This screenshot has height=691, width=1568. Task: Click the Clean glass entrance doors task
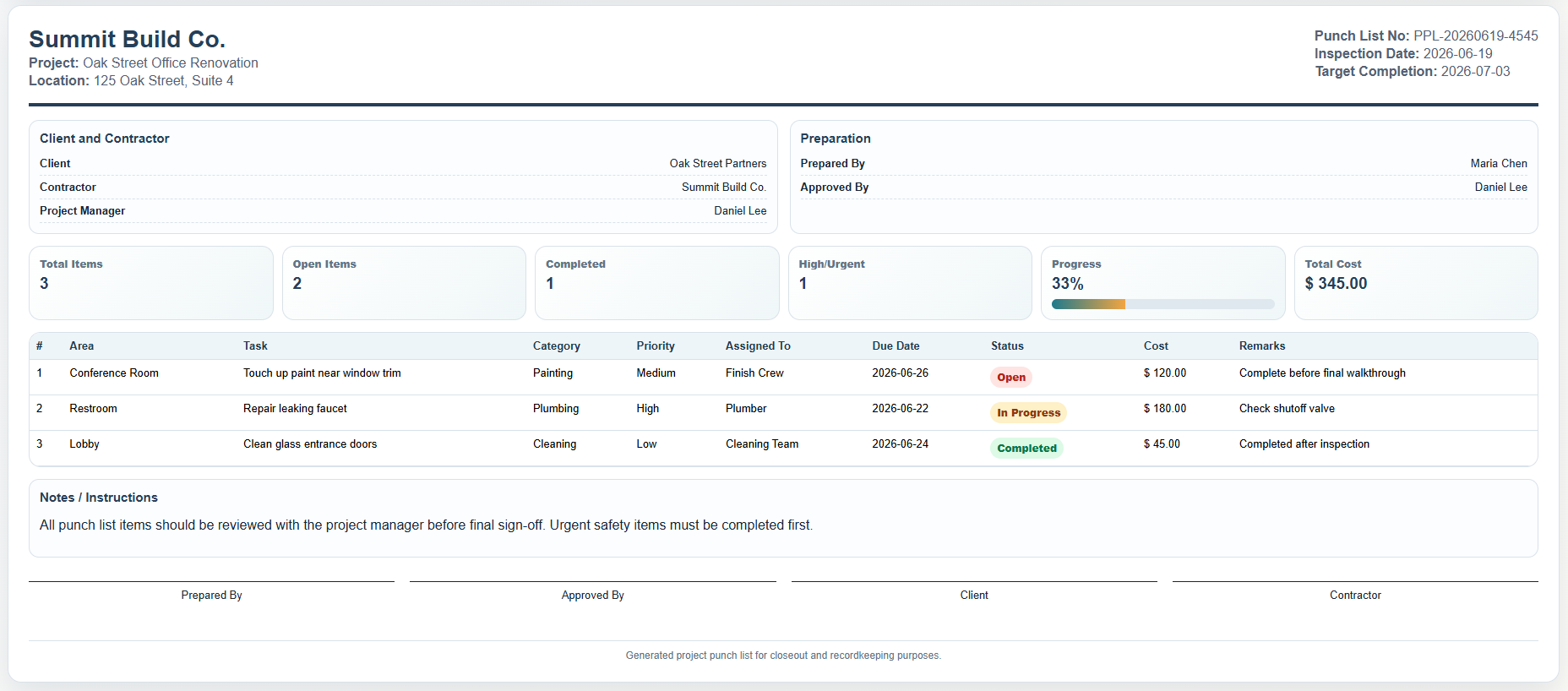point(310,444)
